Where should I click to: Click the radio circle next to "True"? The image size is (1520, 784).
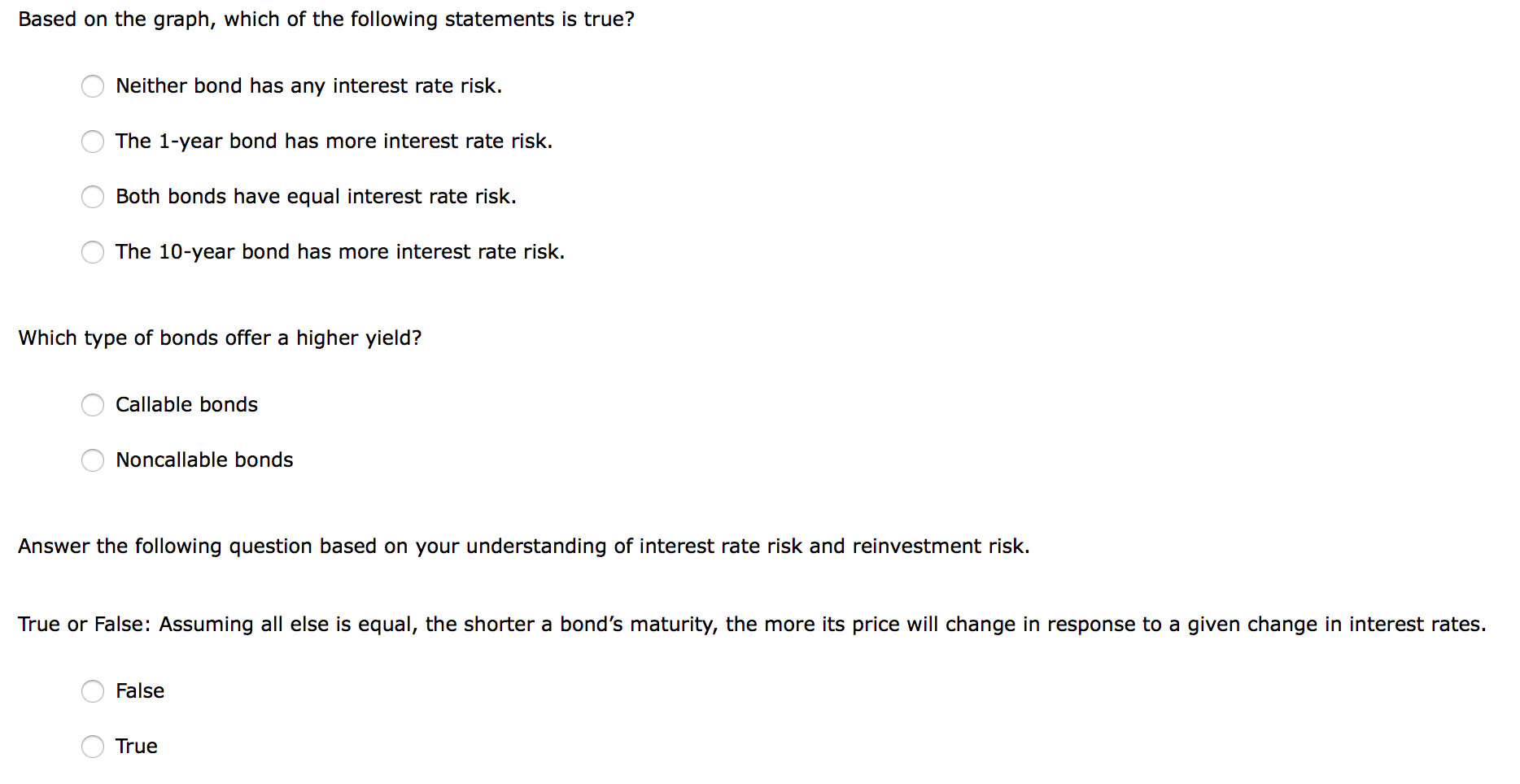94,747
